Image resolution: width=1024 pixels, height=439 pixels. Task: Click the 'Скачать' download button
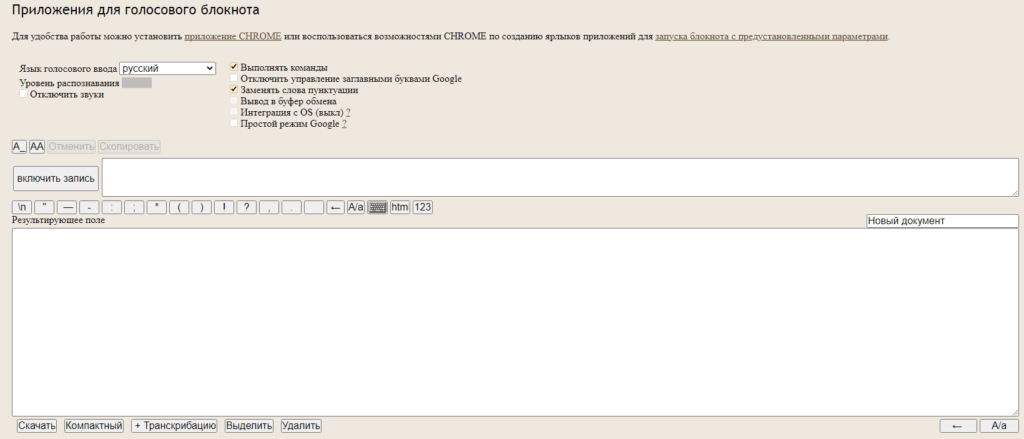tap(37, 425)
